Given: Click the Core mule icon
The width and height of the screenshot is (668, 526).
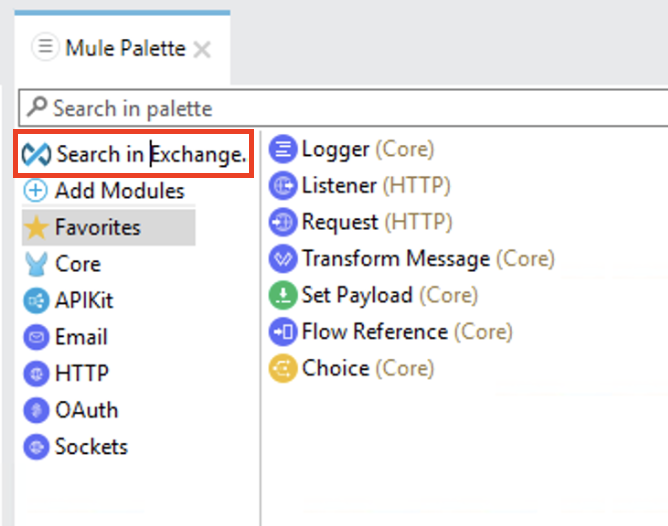Looking at the screenshot, I should [x=36, y=264].
